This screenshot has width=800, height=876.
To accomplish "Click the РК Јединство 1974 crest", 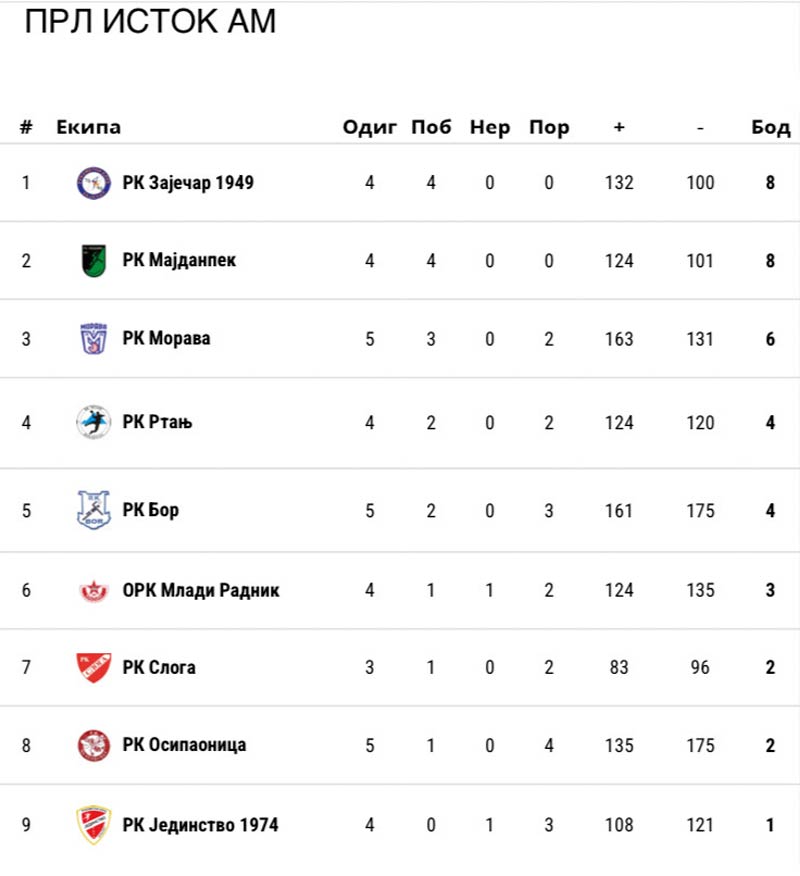I will click(x=94, y=825).
